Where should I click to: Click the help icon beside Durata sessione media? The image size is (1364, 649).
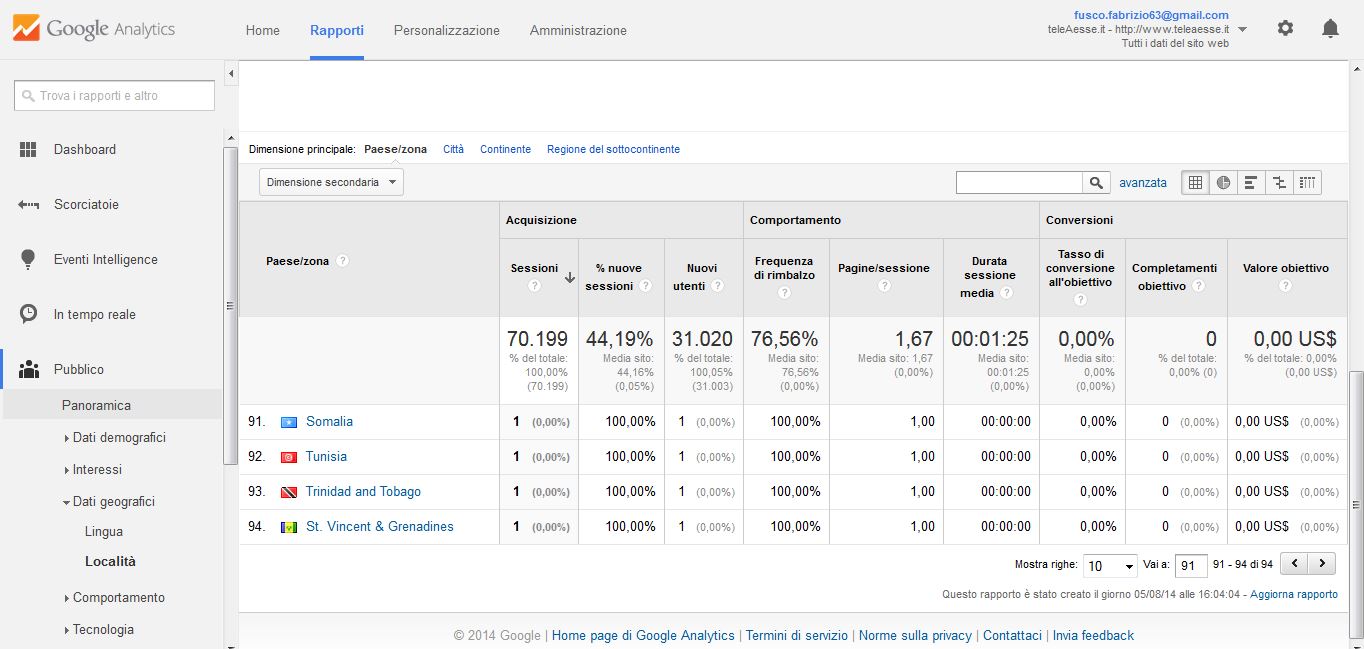tap(1006, 293)
